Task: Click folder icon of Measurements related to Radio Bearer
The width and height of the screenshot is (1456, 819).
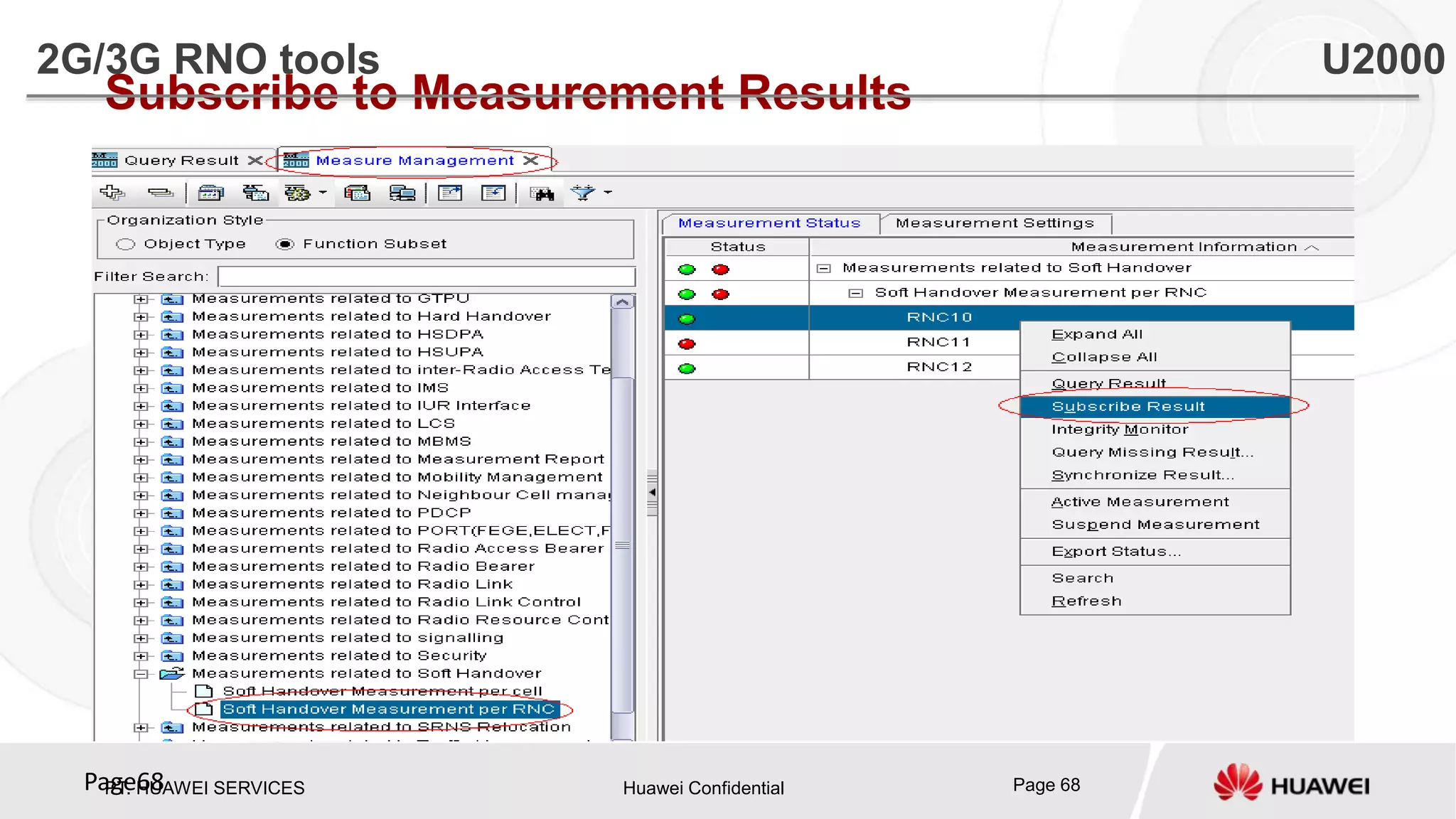Action: coord(172,567)
